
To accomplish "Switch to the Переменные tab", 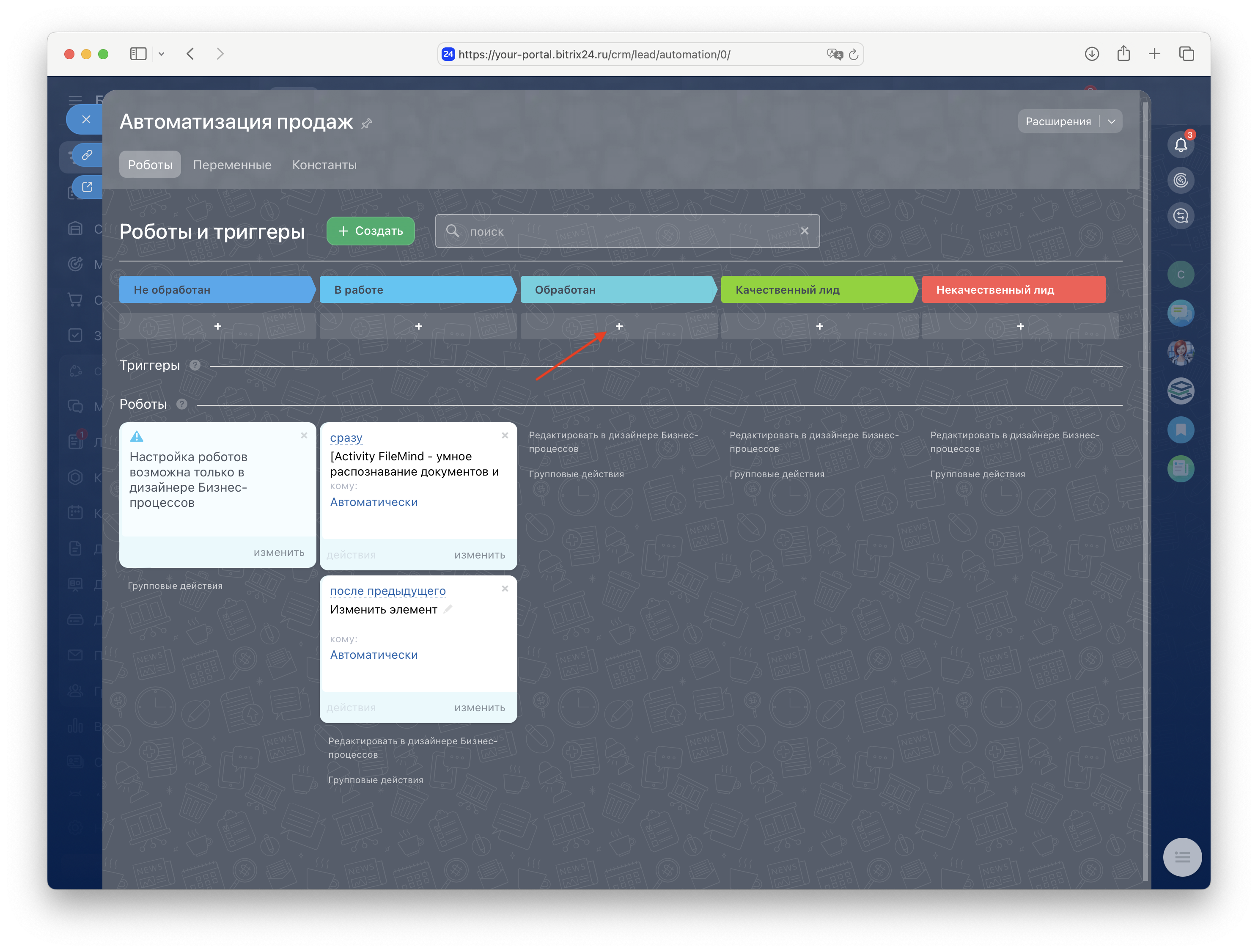I will tap(232, 165).
